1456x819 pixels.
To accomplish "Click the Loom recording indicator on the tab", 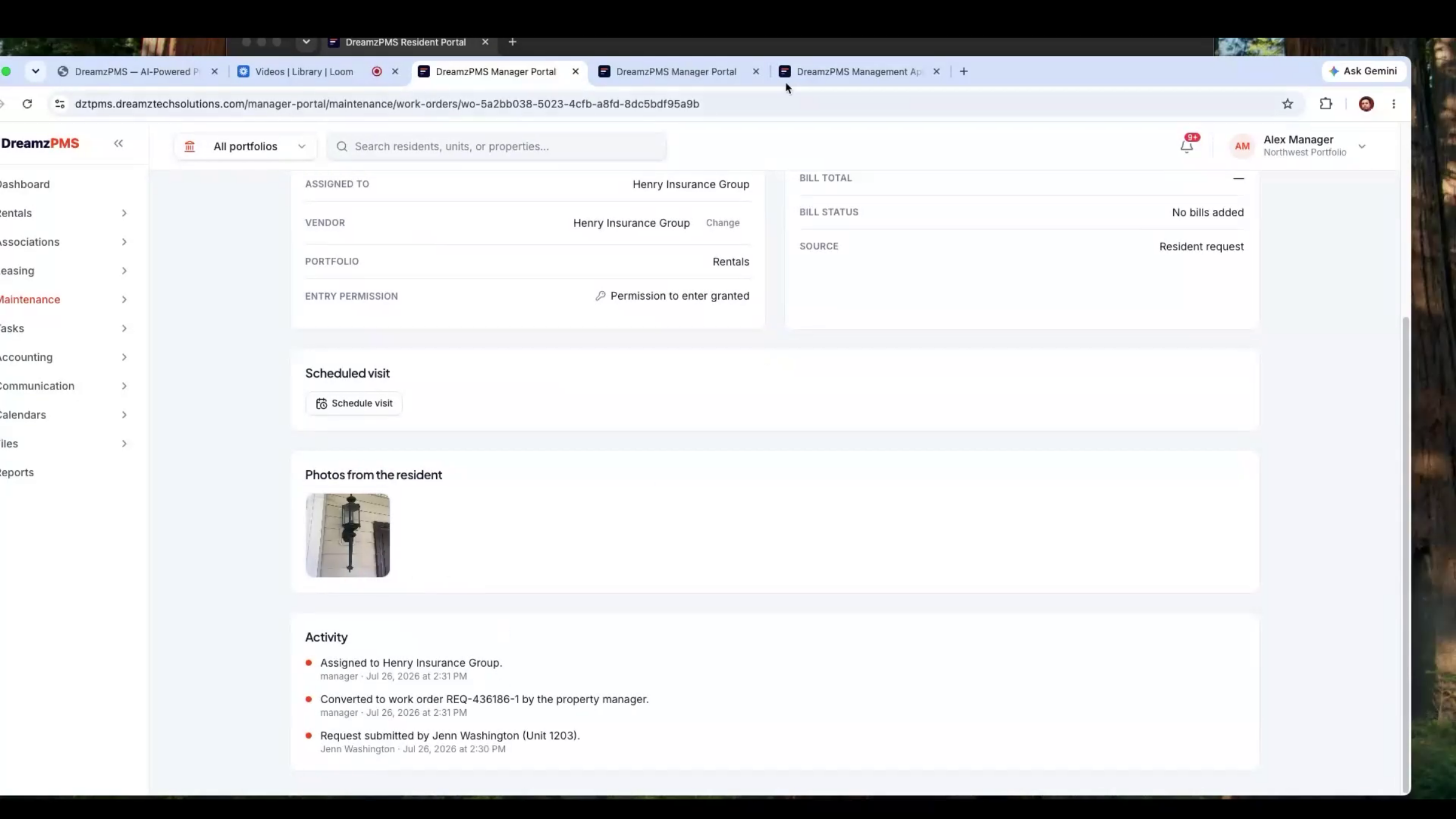I will [x=377, y=72].
